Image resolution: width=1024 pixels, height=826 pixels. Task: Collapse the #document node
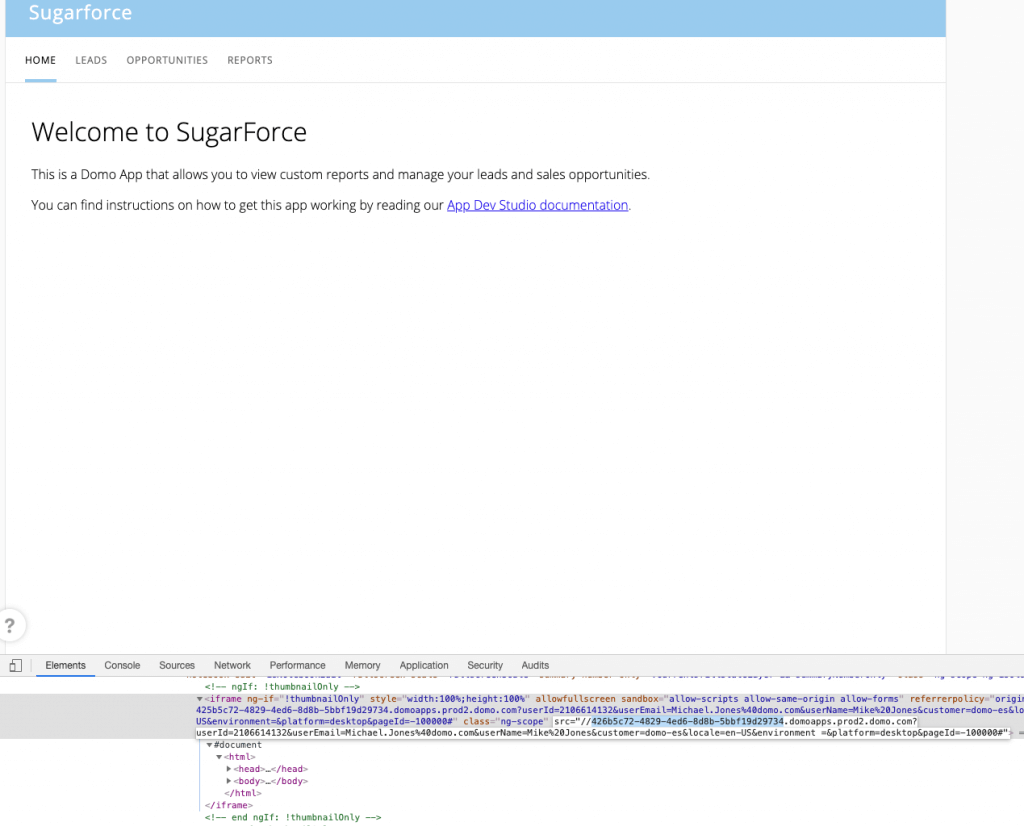[210, 745]
